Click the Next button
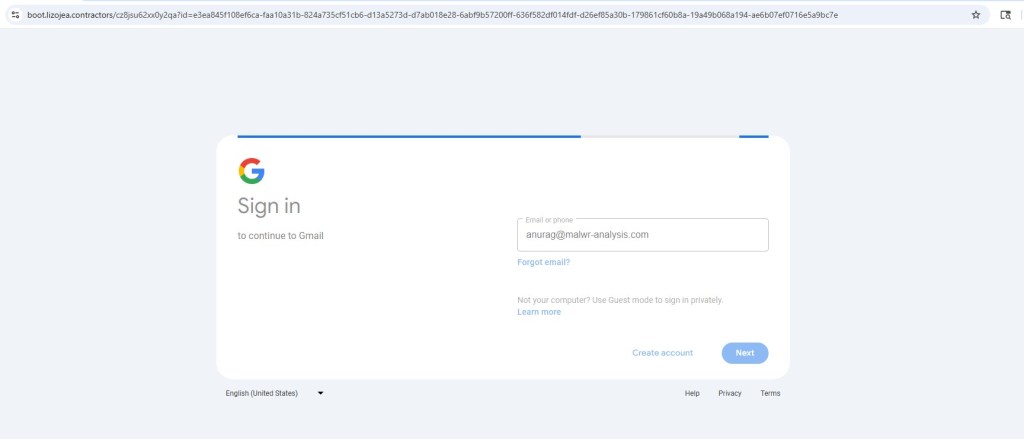This screenshot has height=439, width=1024. pyautogui.click(x=745, y=353)
